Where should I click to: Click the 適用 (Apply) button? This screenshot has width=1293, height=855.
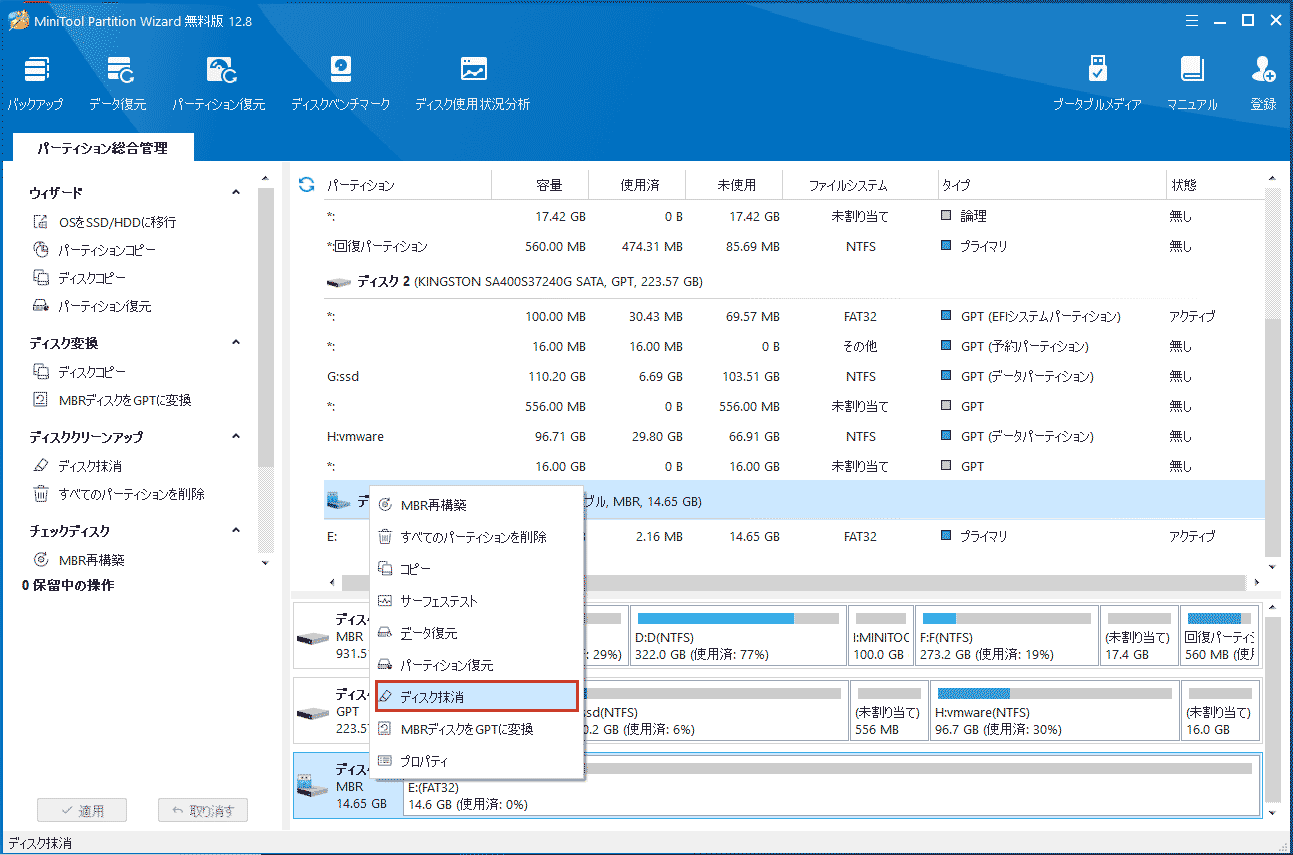coord(81,811)
